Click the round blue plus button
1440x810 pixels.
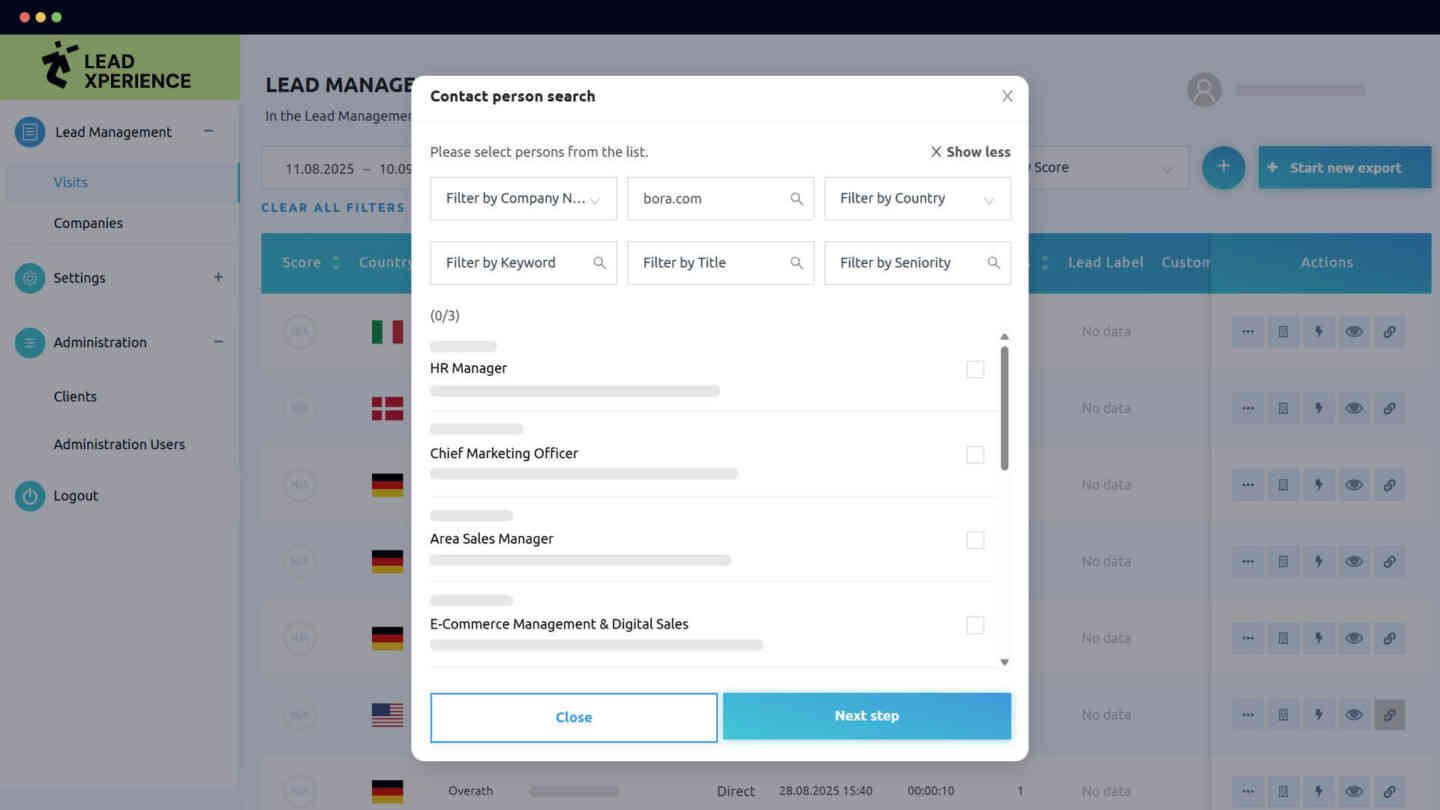click(1223, 167)
